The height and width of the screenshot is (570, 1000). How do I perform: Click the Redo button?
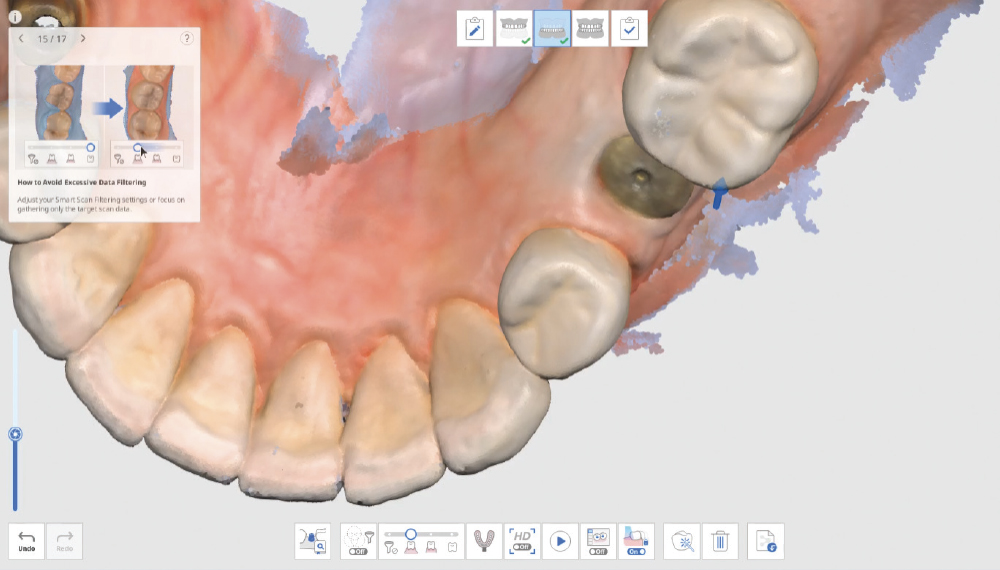tap(65, 541)
